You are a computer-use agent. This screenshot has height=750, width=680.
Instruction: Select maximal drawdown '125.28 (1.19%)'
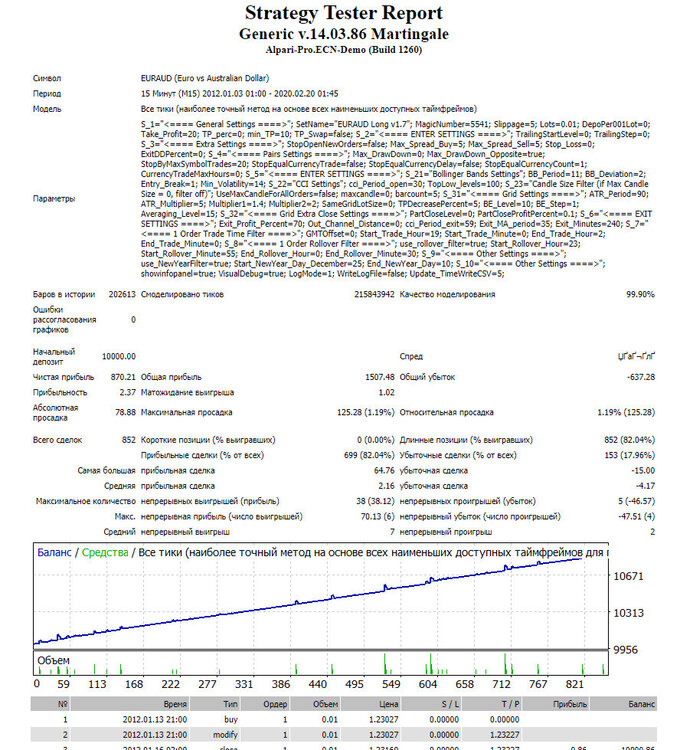tap(366, 412)
